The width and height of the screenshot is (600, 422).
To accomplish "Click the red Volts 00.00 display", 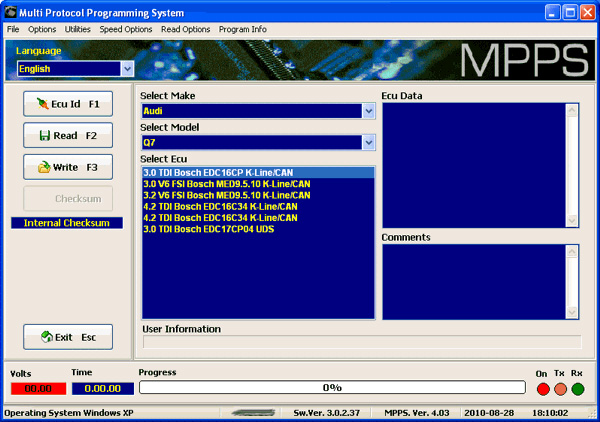I will [38, 389].
